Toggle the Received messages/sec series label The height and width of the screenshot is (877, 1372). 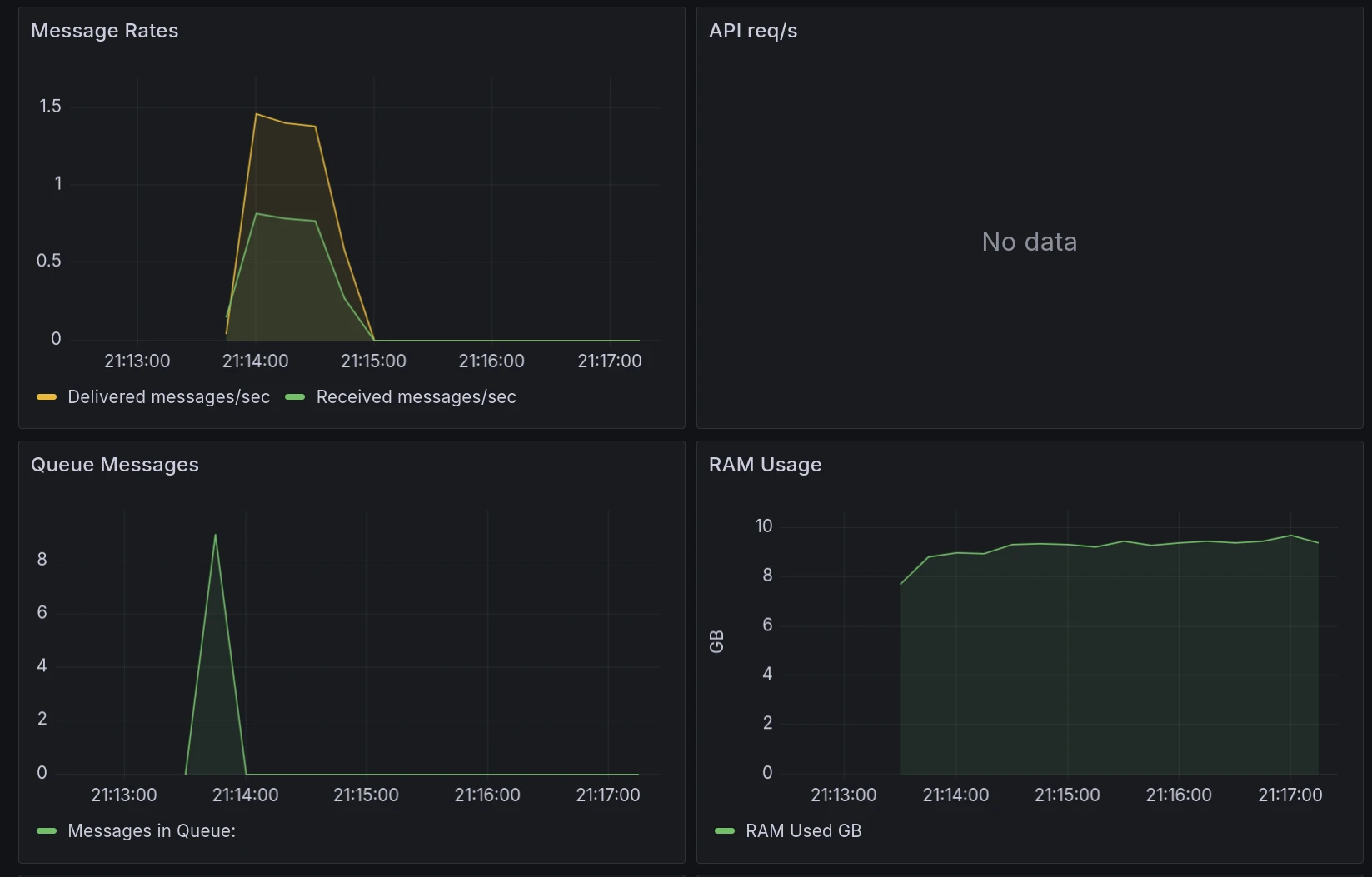[x=416, y=397]
